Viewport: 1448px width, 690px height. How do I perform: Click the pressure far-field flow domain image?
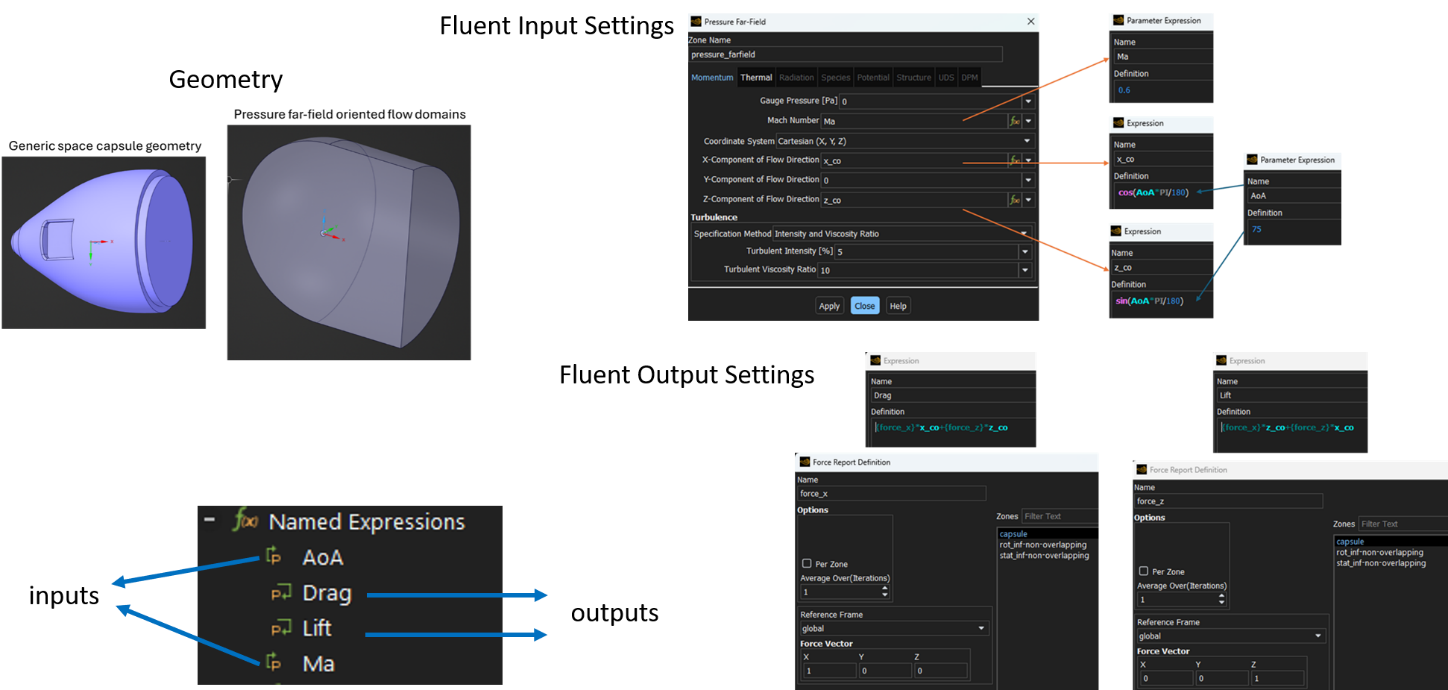(349, 242)
